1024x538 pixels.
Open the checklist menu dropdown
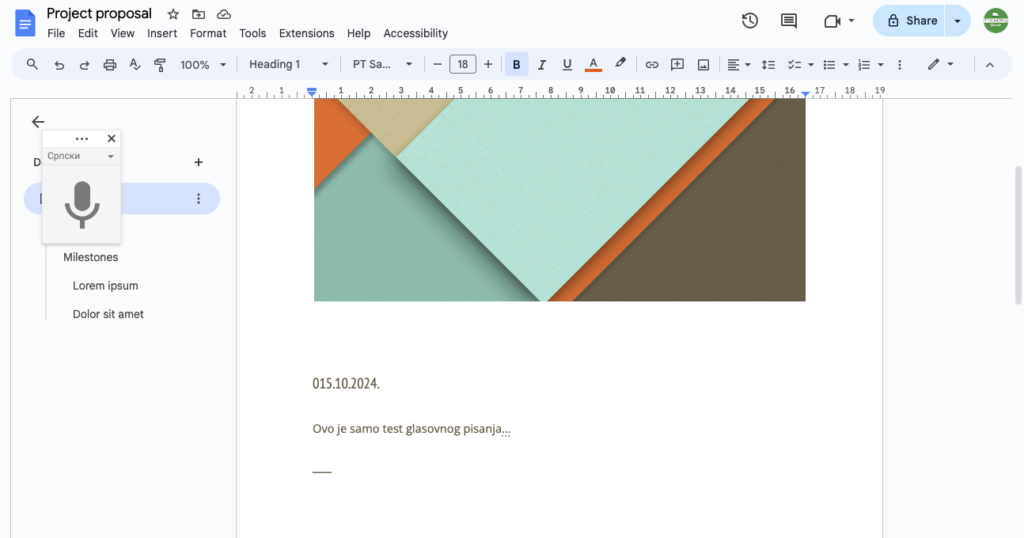[x=800, y=65]
